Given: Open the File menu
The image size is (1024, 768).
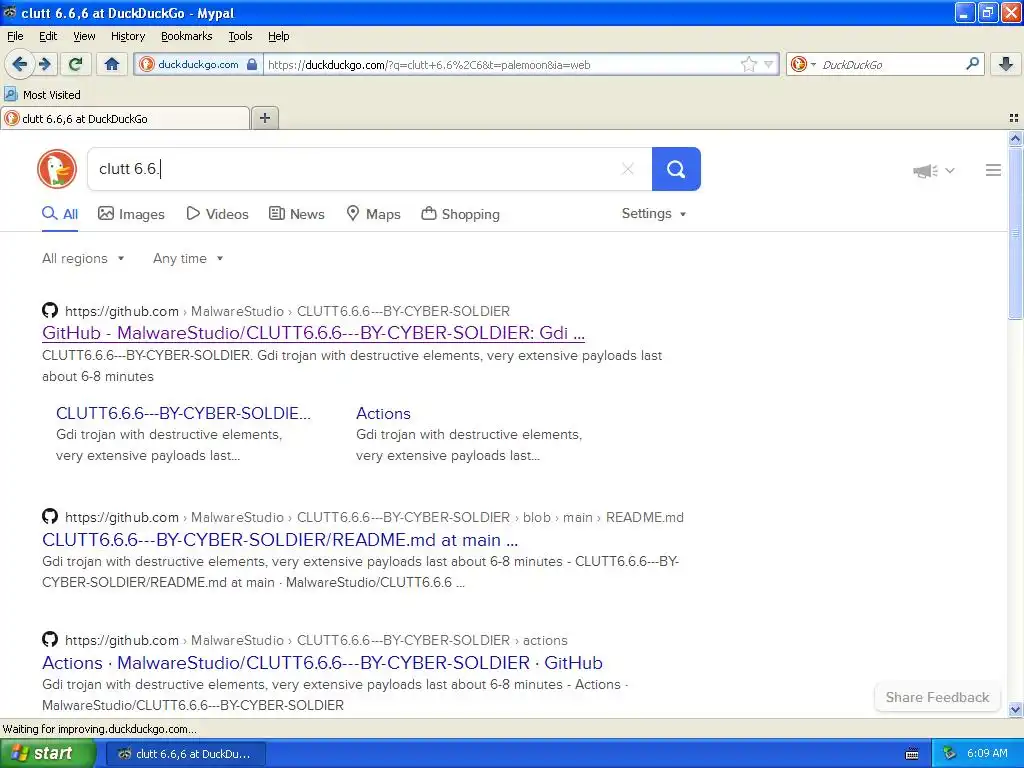Looking at the screenshot, I should (x=15, y=36).
